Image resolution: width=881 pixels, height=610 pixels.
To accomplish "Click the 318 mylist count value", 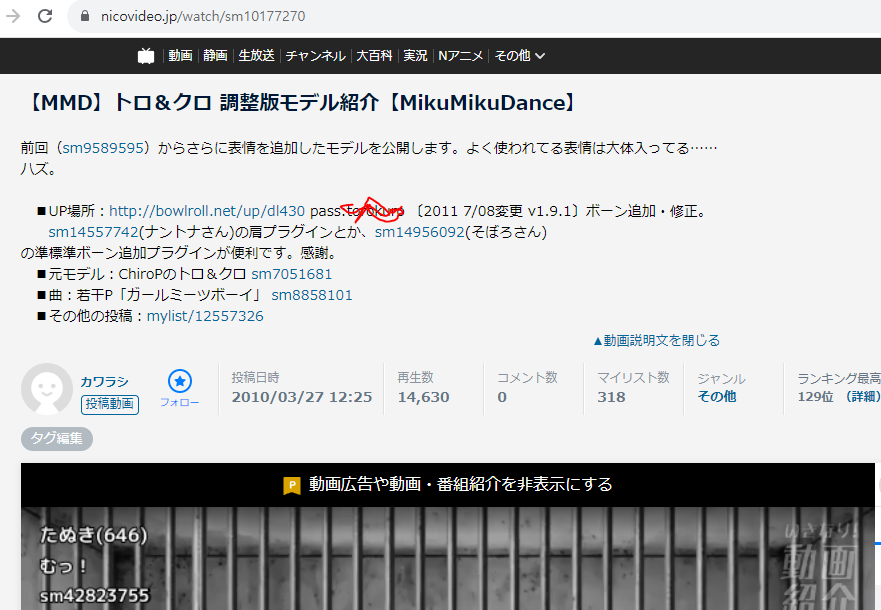I will click(611, 397).
